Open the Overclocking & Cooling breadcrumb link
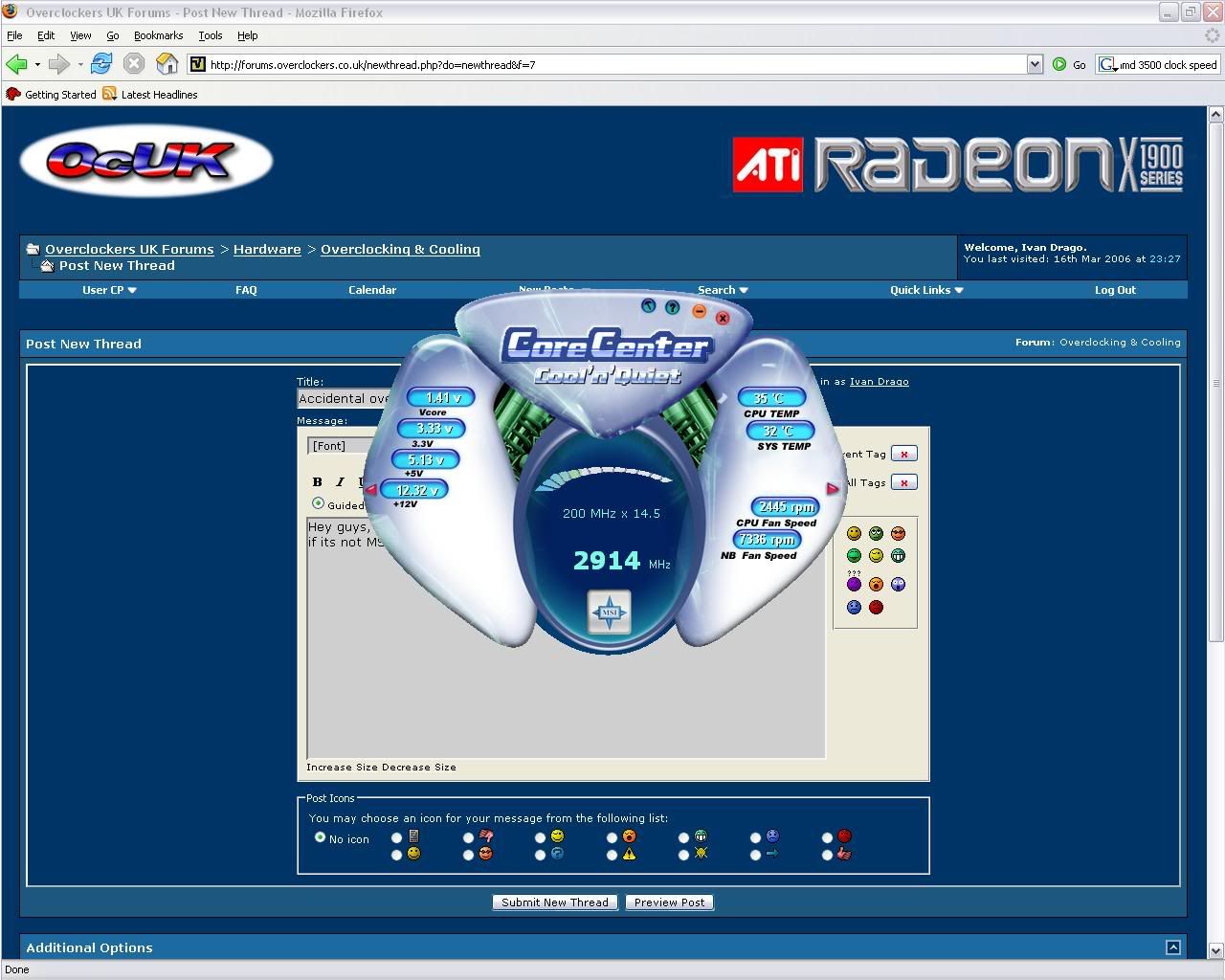 (400, 249)
